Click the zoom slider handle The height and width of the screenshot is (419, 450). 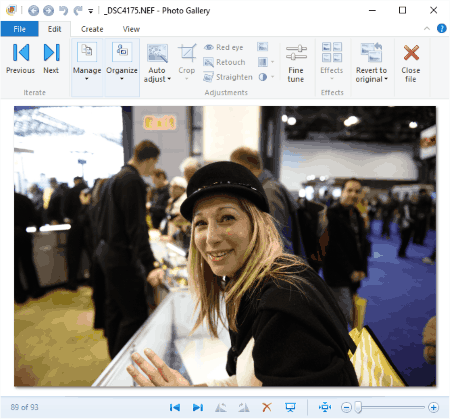click(x=358, y=407)
